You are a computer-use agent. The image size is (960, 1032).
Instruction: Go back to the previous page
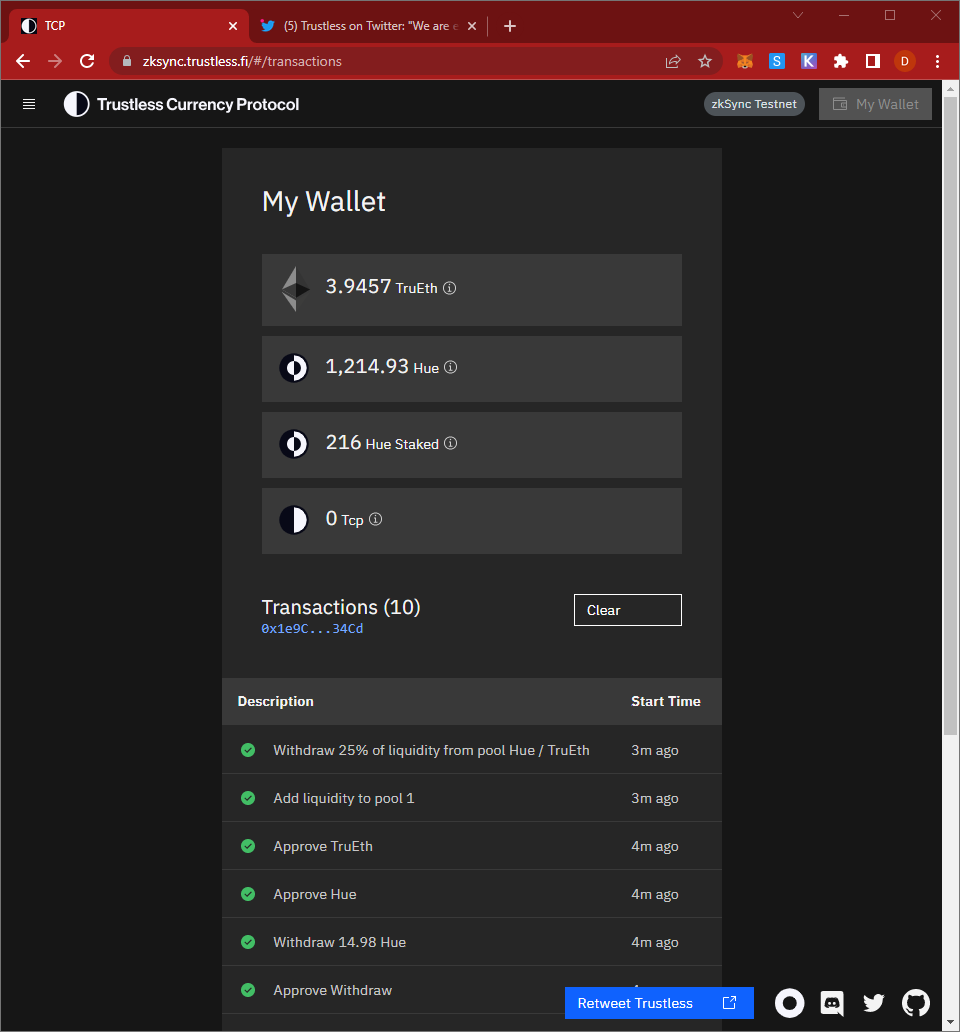pos(23,61)
